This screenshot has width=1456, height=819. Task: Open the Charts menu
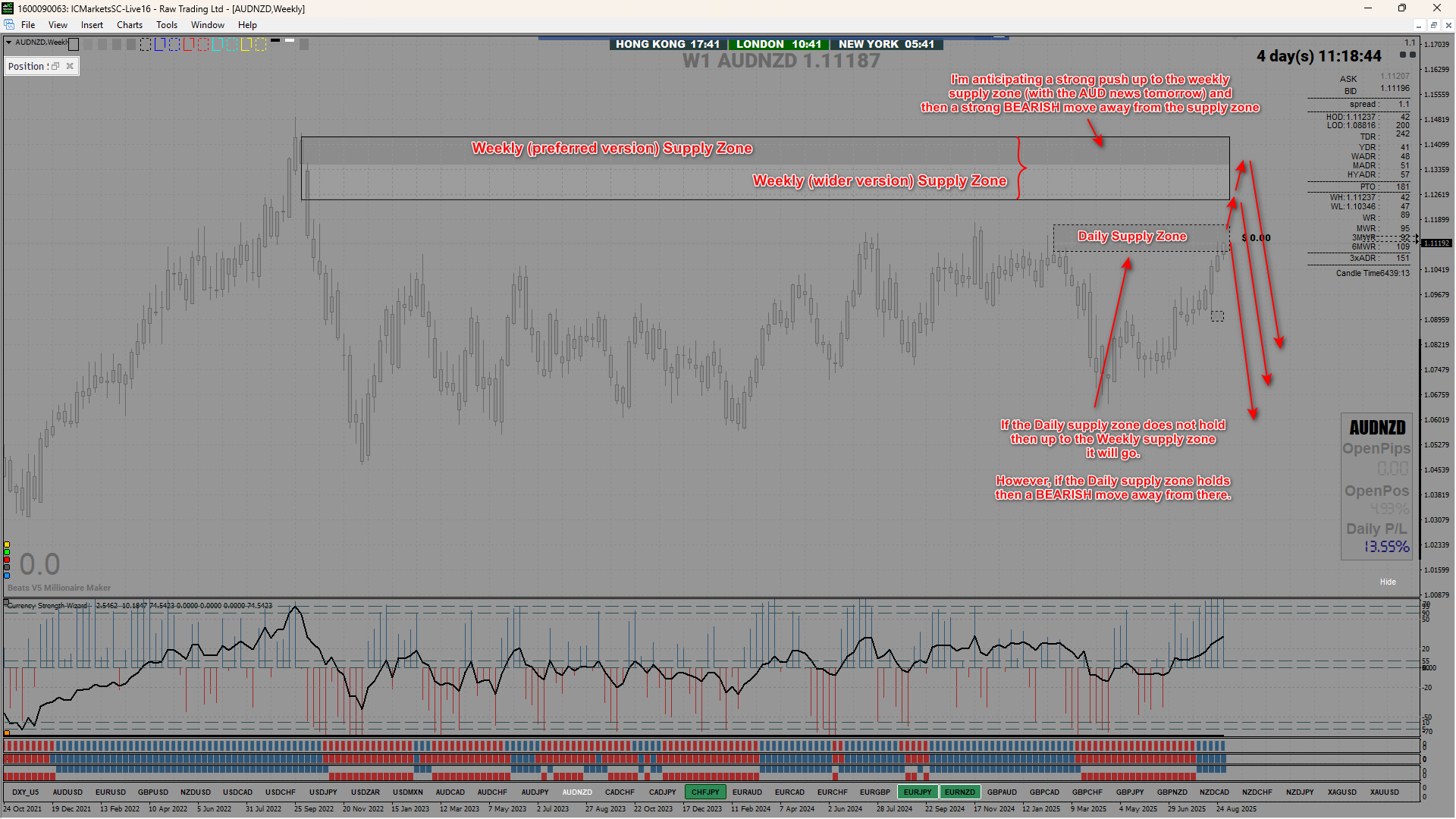129,25
